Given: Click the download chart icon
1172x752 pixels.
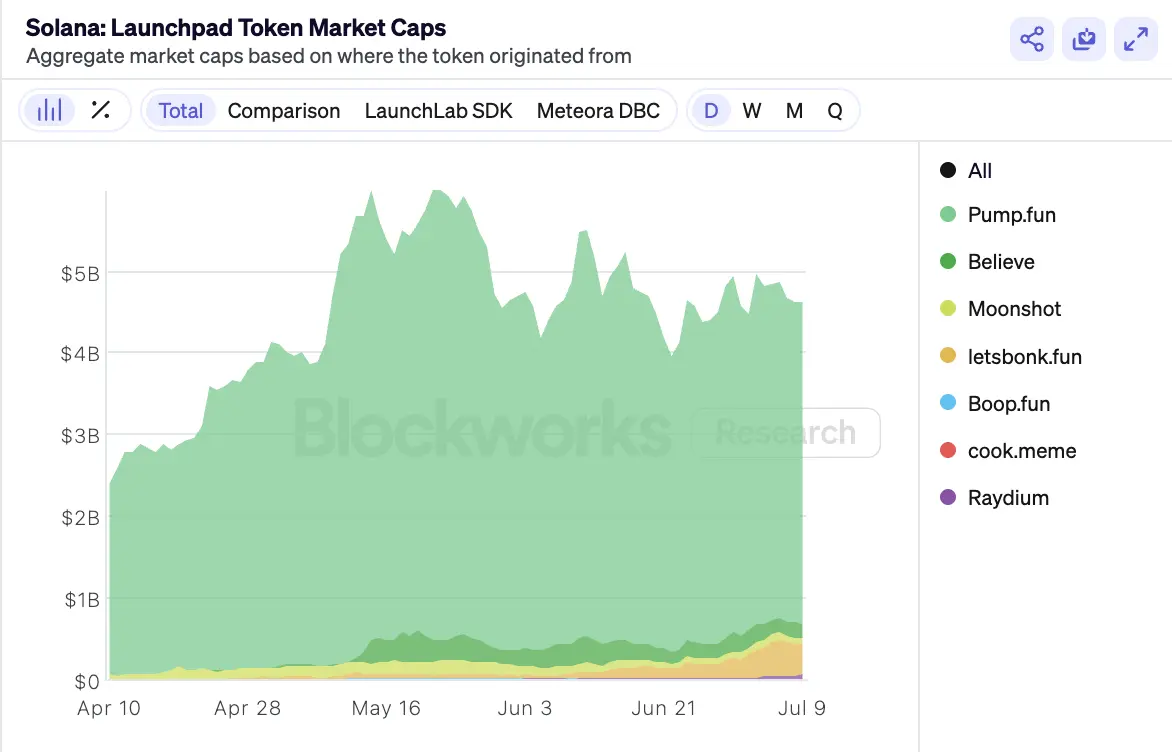Looking at the screenshot, I should point(1084,40).
